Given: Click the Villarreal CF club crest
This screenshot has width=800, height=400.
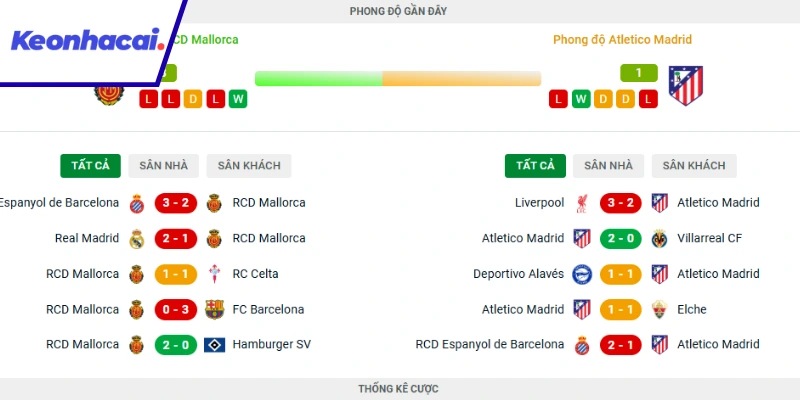Looking at the screenshot, I should pyautogui.click(x=659, y=238).
